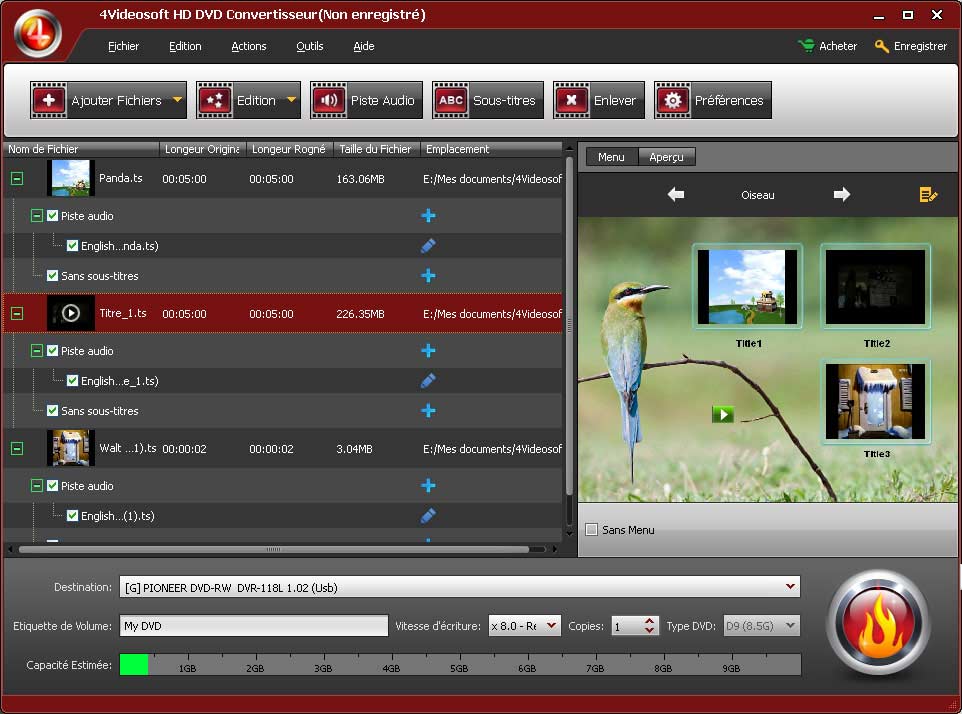Open Piste Audio from the toolbar
This screenshot has width=962, height=714.
pyautogui.click(x=366, y=100)
